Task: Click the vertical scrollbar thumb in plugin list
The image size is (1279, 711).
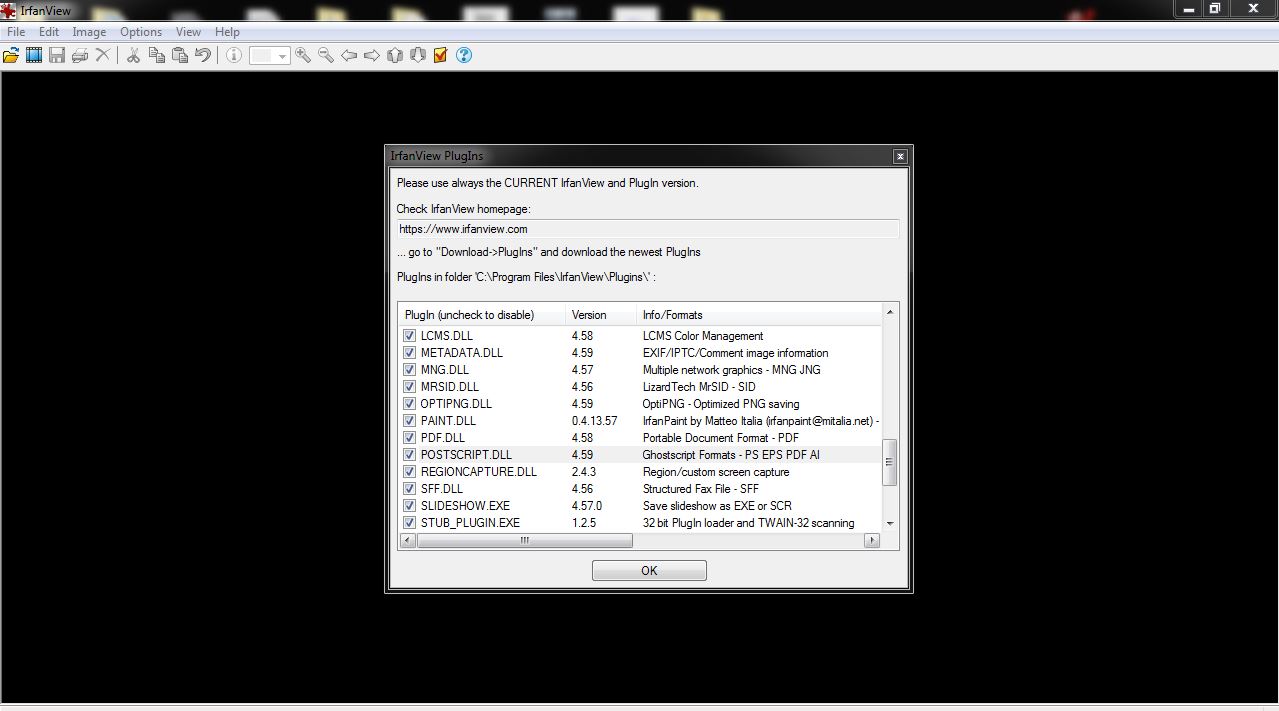Action: click(x=890, y=462)
